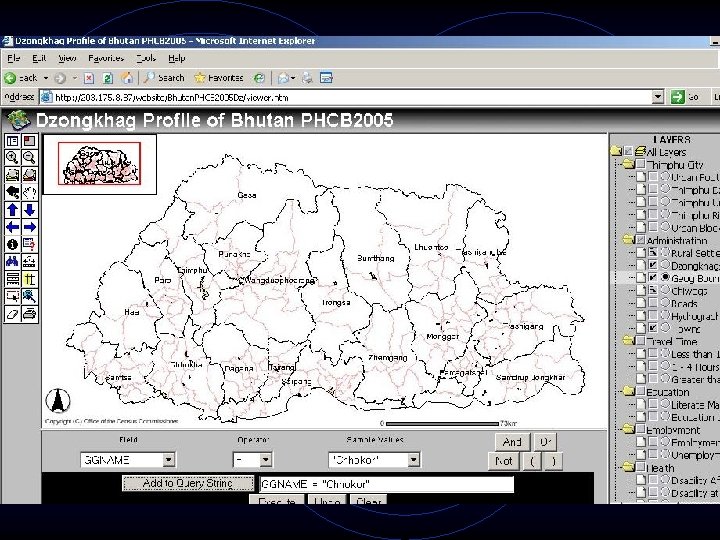Screen dimensions: 720x540
Task: Open the Help menu
Action: [176, 58]
